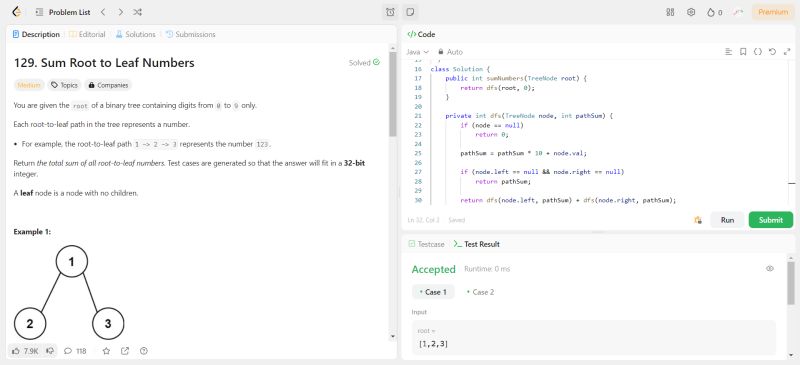Open the help question mark icon
The width and height of the screenshot is (800, 365).
click(144, 351)
